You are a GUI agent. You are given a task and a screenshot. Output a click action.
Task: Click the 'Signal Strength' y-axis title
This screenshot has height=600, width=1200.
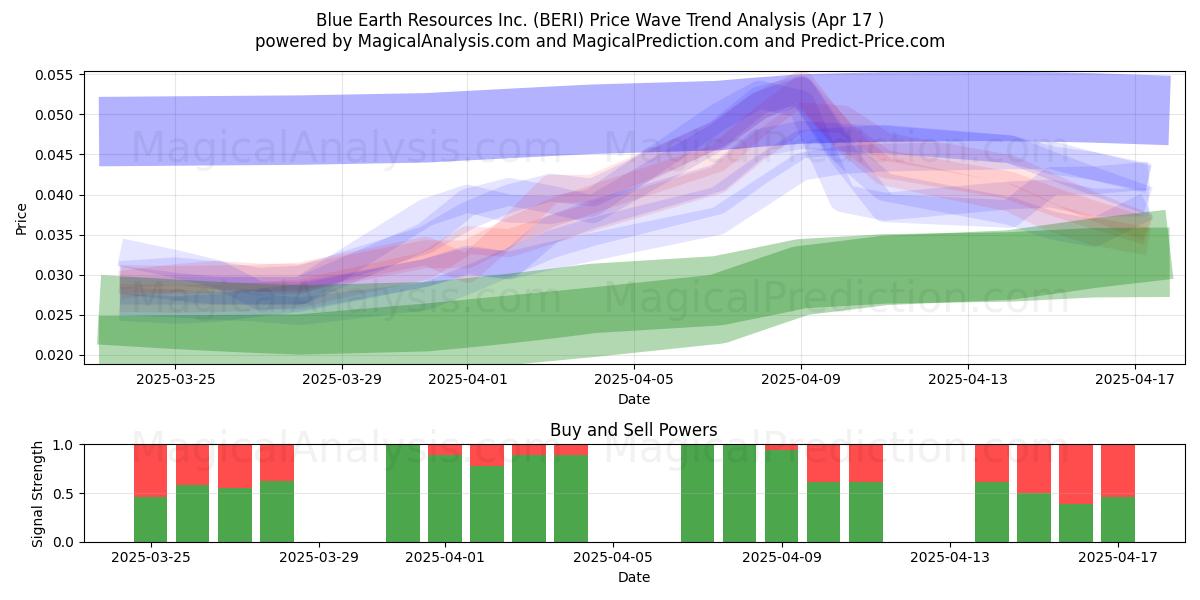pyautogui.click(x=38, y=493)
